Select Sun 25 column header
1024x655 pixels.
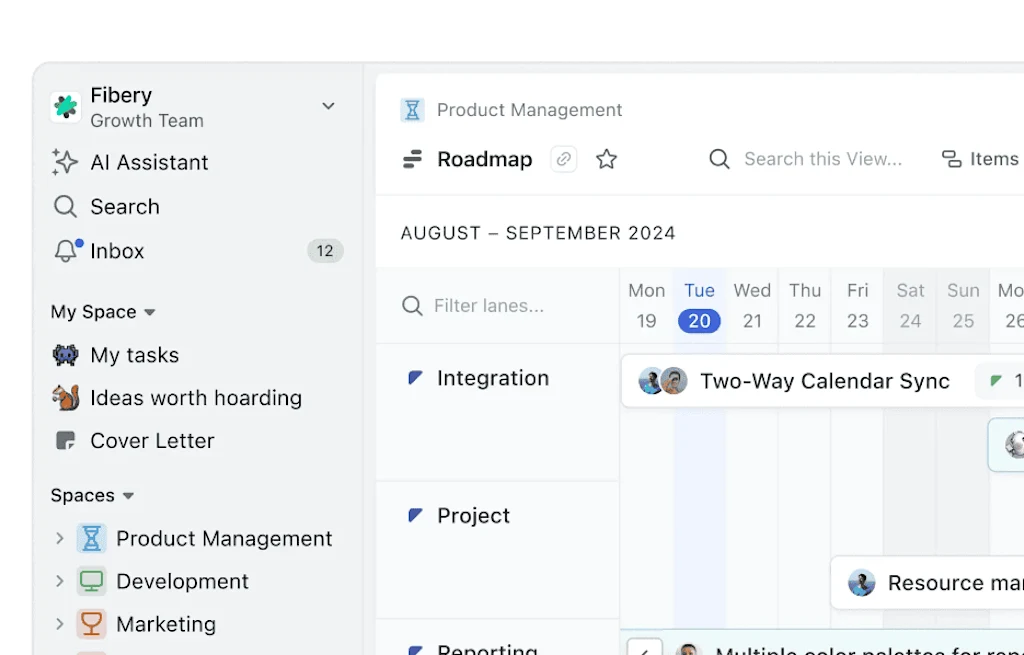coord(963,306)
